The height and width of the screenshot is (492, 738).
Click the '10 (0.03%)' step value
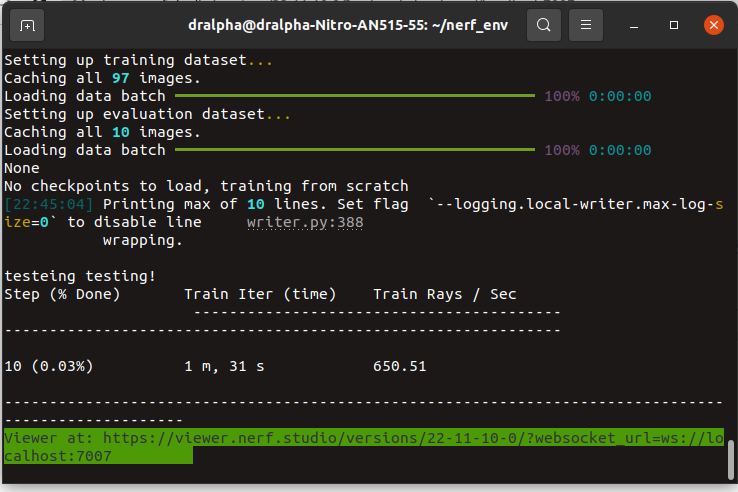pyautogui.click(x=48, y=366)
